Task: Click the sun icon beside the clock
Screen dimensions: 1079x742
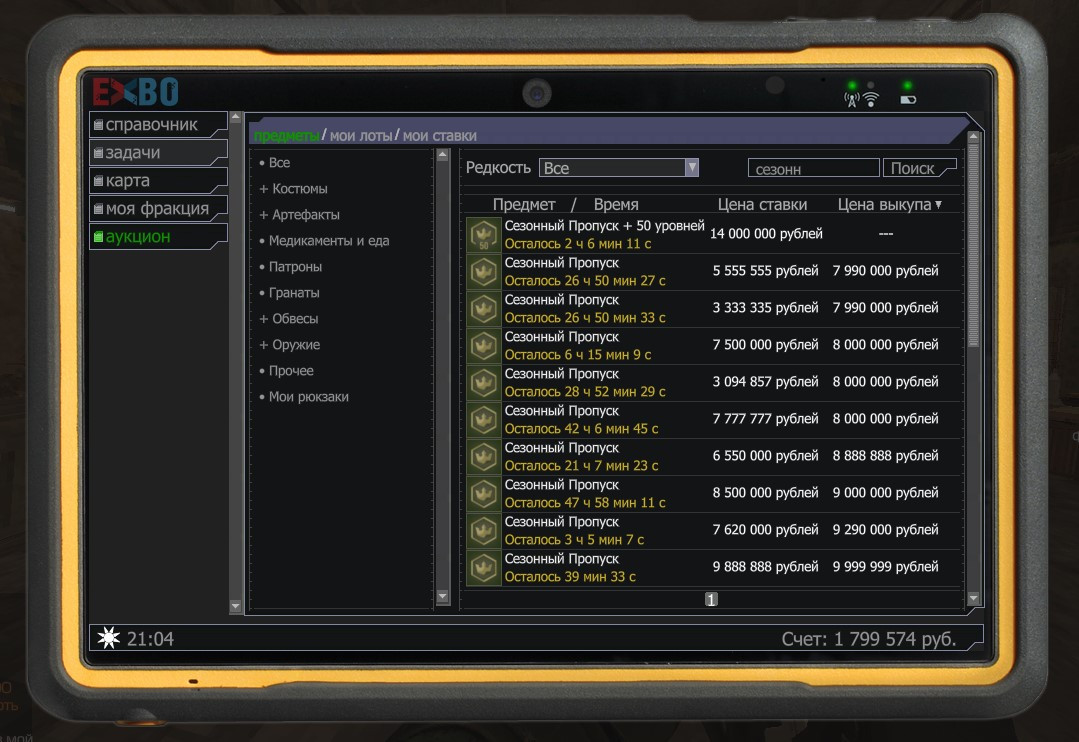Action: click(x=109, y=638)
